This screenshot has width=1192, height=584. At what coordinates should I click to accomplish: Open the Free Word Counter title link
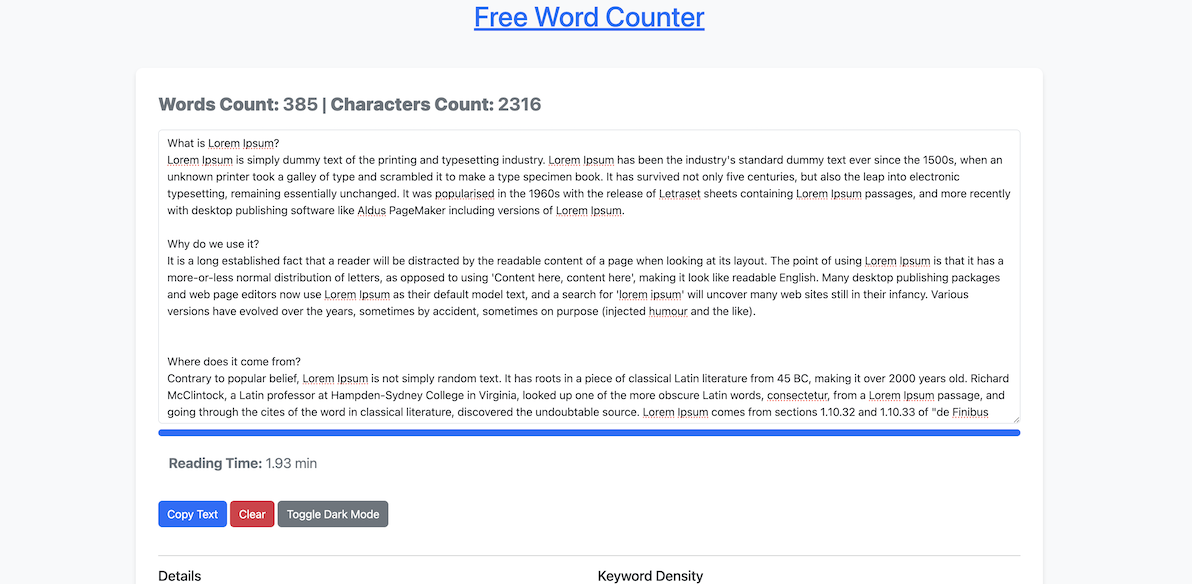[588, 17]
